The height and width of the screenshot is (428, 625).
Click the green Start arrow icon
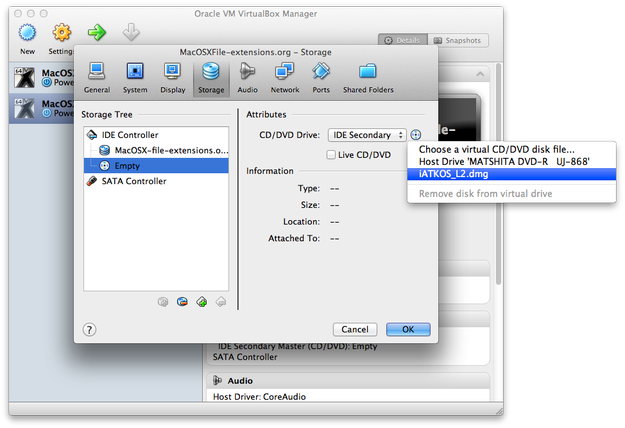point(96,33)
